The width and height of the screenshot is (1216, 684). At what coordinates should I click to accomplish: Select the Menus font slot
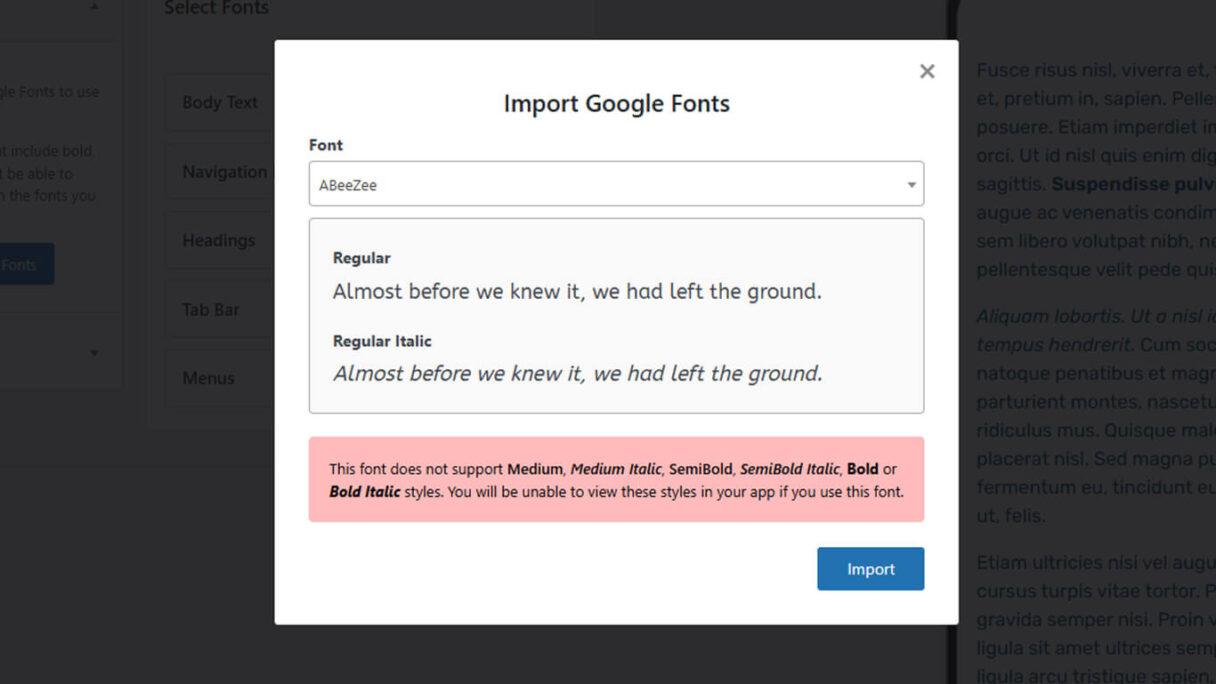[x=207, y=377]
